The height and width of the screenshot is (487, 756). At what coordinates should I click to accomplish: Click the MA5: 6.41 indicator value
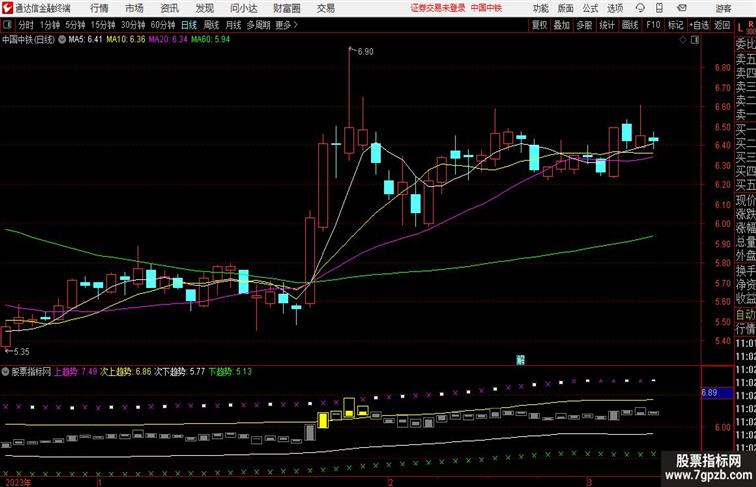coord(85,40)
